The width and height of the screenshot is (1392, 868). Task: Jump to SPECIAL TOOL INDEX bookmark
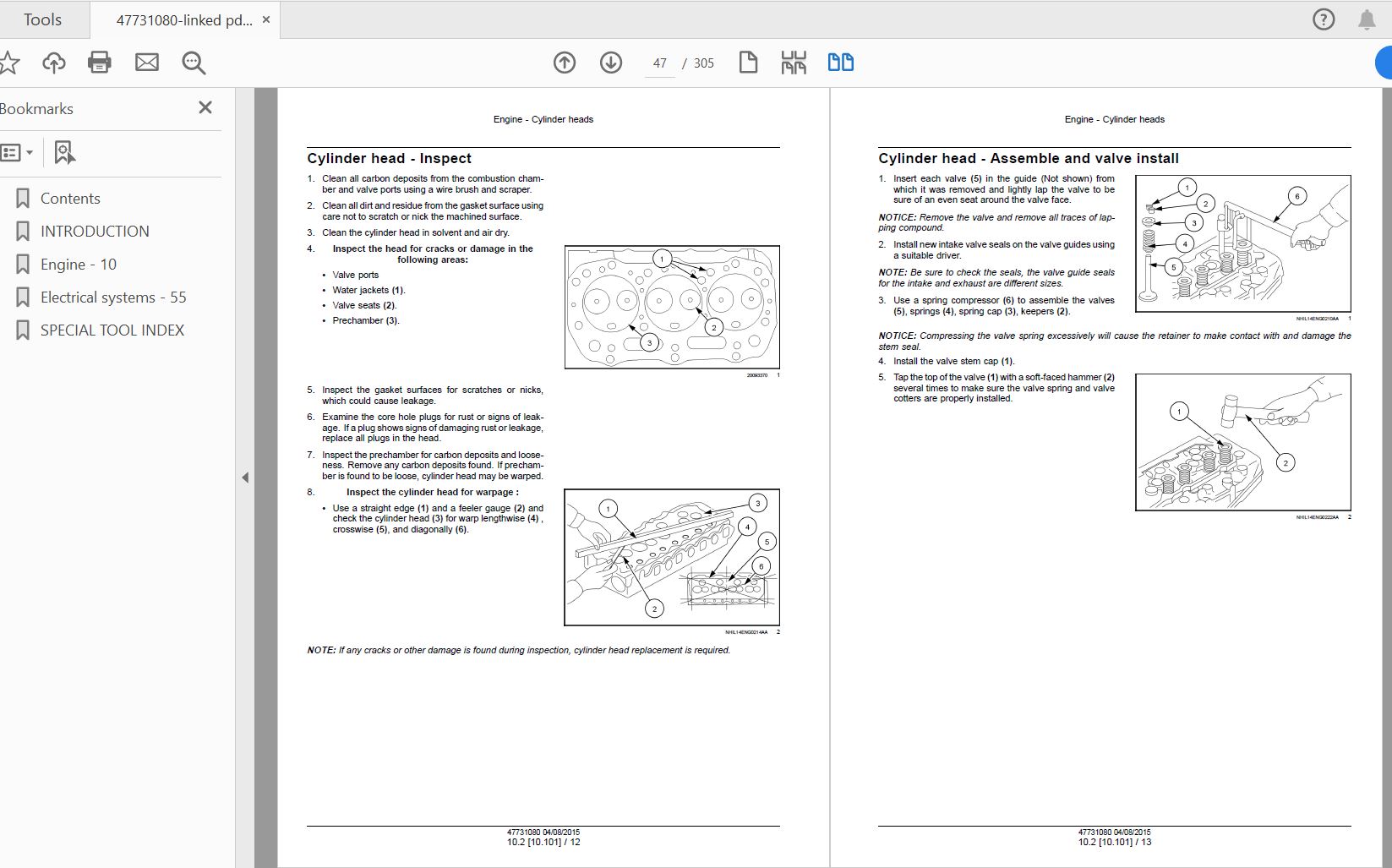tap(112, 330)
